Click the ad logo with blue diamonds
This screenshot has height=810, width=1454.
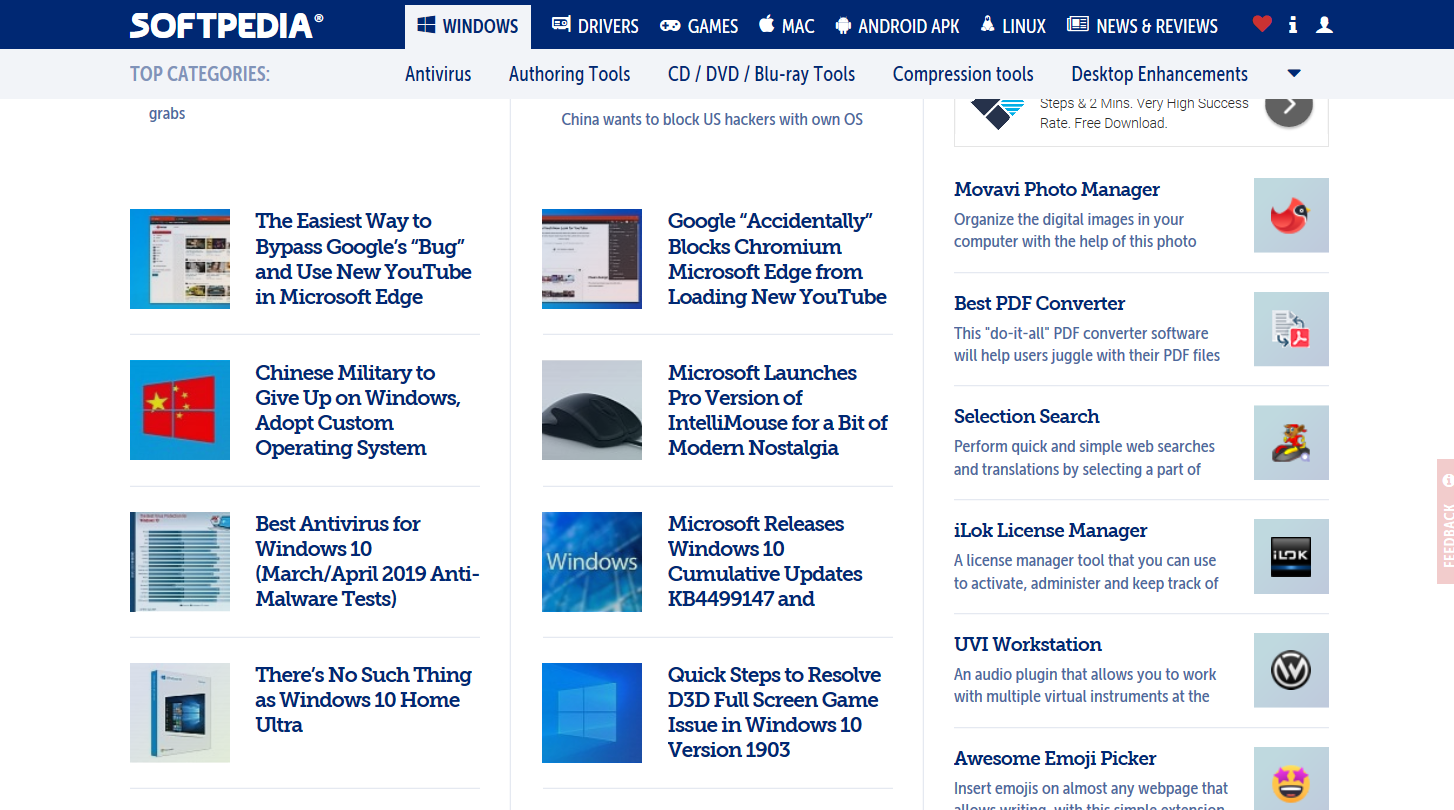[x=997, y=113]
